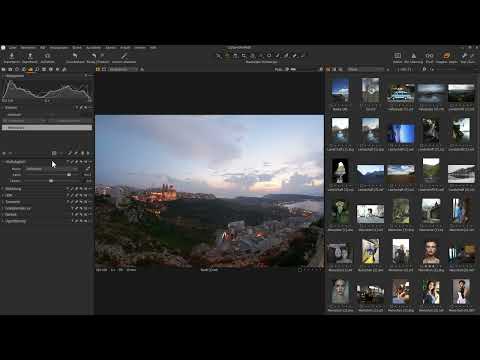This screenshot has width=480, height=360.
Task: Select the Hintergrund layer row
Action: [47, 128]
